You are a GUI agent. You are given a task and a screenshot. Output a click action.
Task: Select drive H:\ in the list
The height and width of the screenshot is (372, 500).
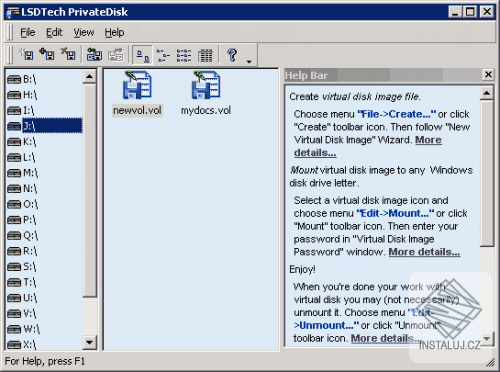pos(22,95)
